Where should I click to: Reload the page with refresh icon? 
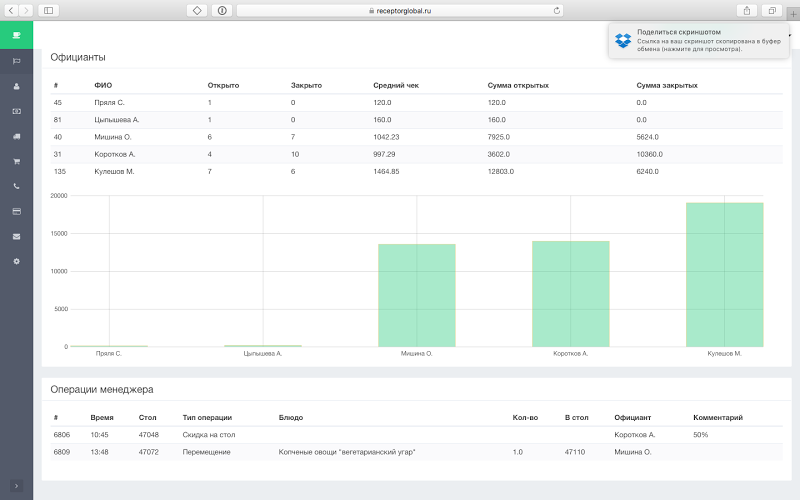pos(557,10)
